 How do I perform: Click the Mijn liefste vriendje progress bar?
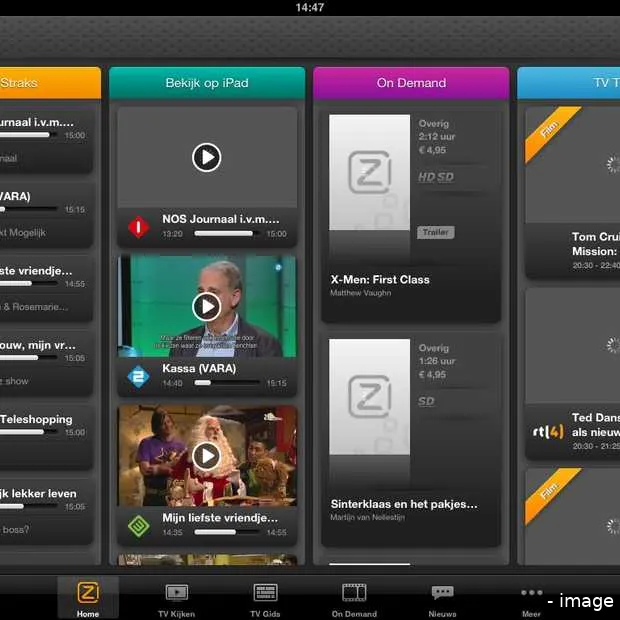(227, 532)
